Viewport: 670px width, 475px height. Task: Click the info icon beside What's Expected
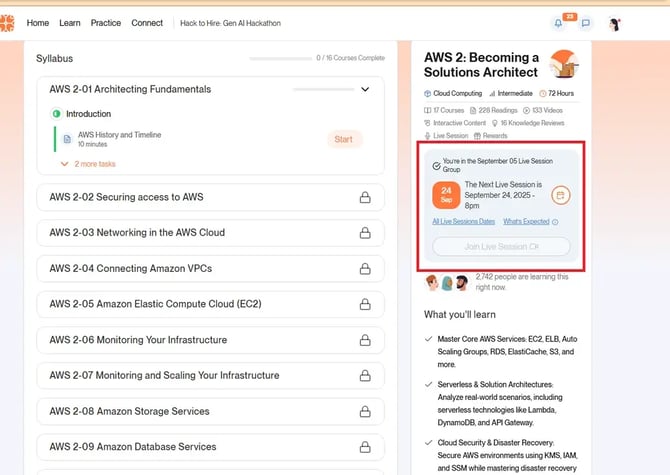pos(555,222)
